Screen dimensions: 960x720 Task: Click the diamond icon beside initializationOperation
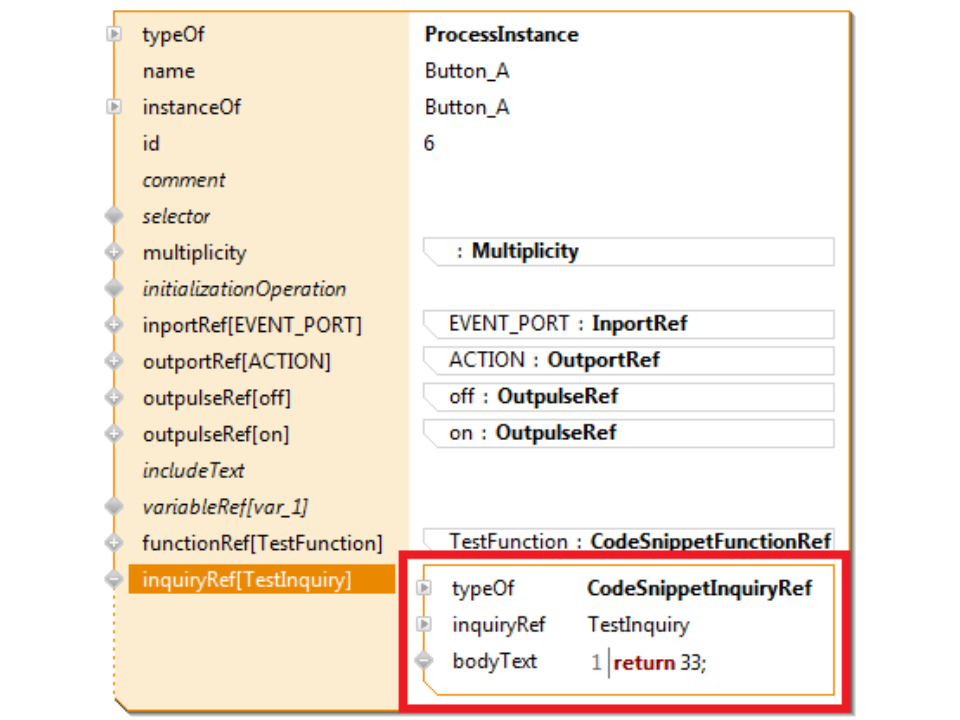pos(115,289)
